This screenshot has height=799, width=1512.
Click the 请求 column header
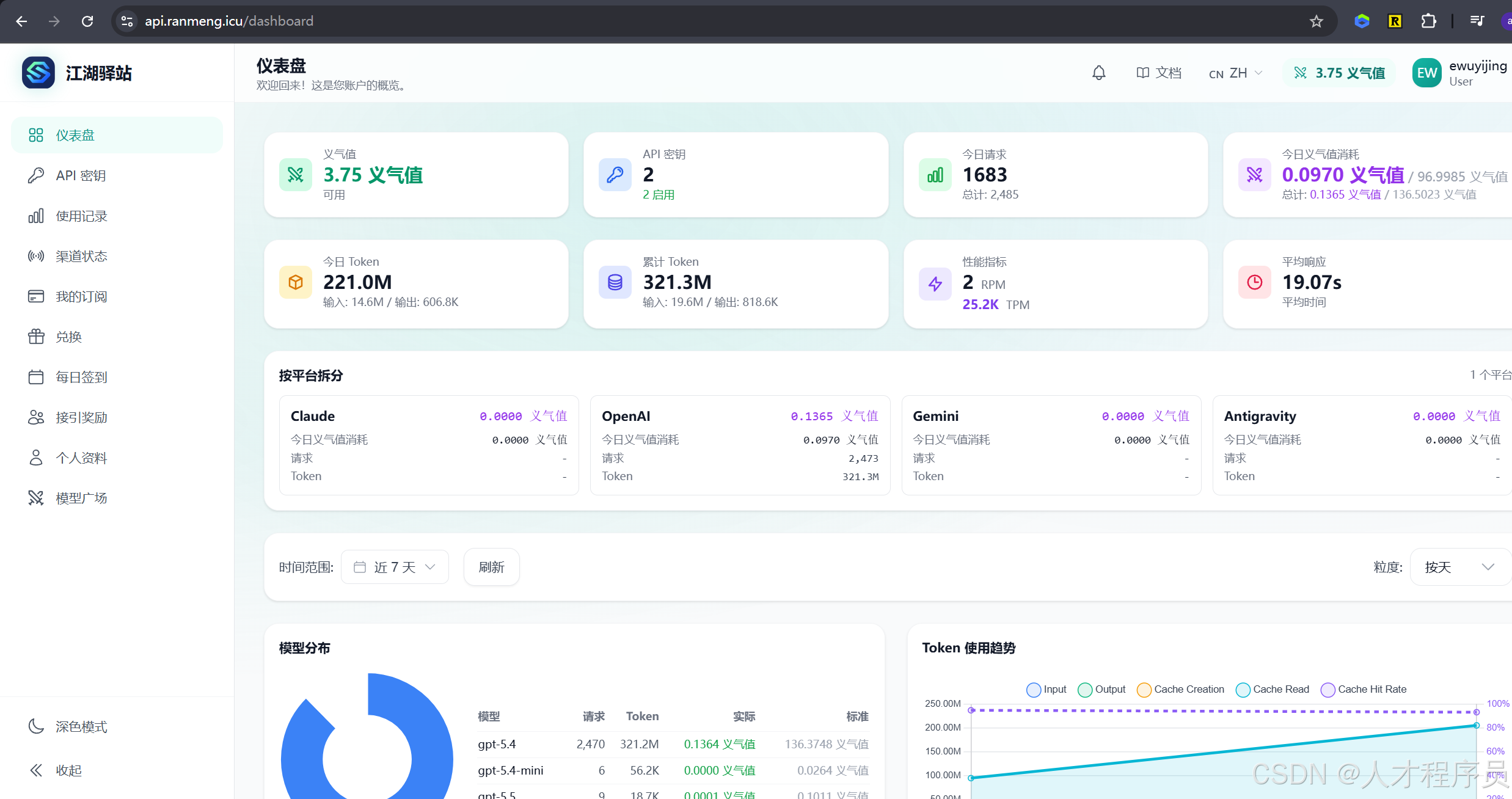(x=594, y=716)
